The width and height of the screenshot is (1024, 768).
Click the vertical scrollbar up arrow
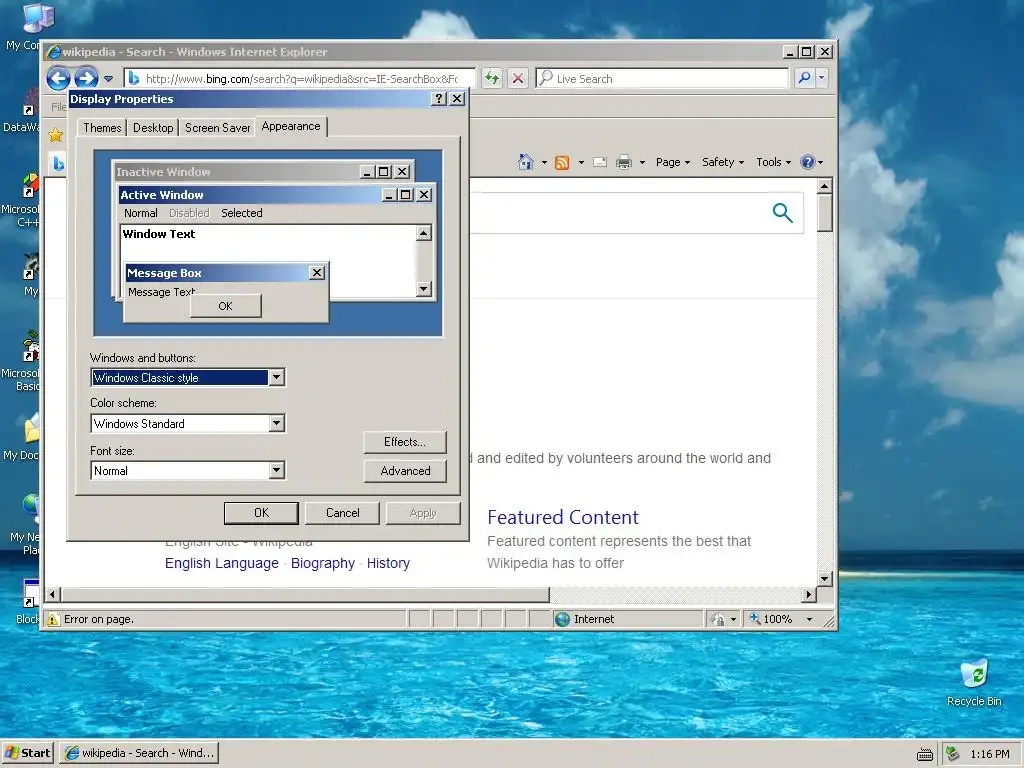825,186
